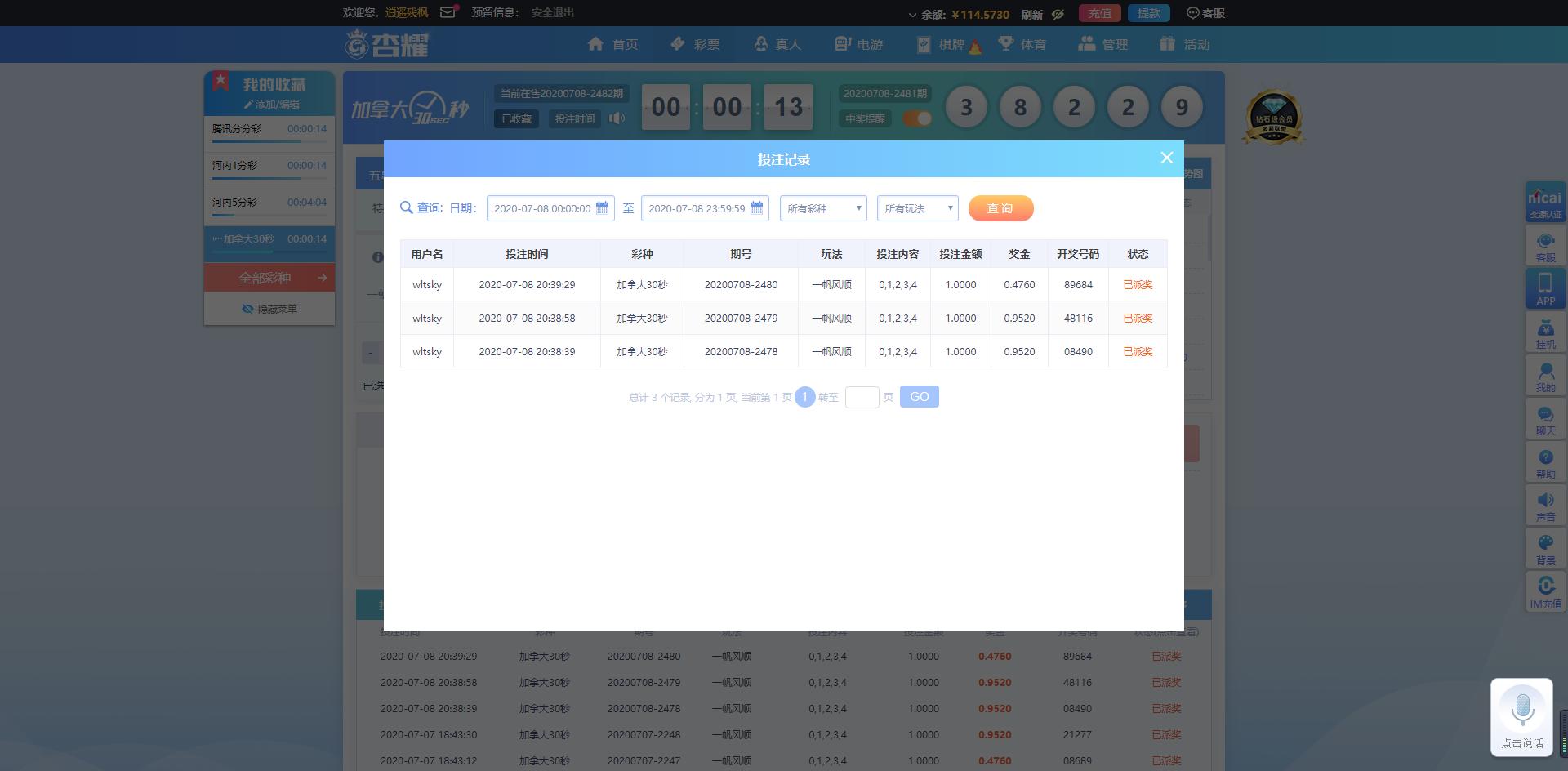
Task: Click 已派奖 status for period 20200708-2480
Action: click(1138, 285)
